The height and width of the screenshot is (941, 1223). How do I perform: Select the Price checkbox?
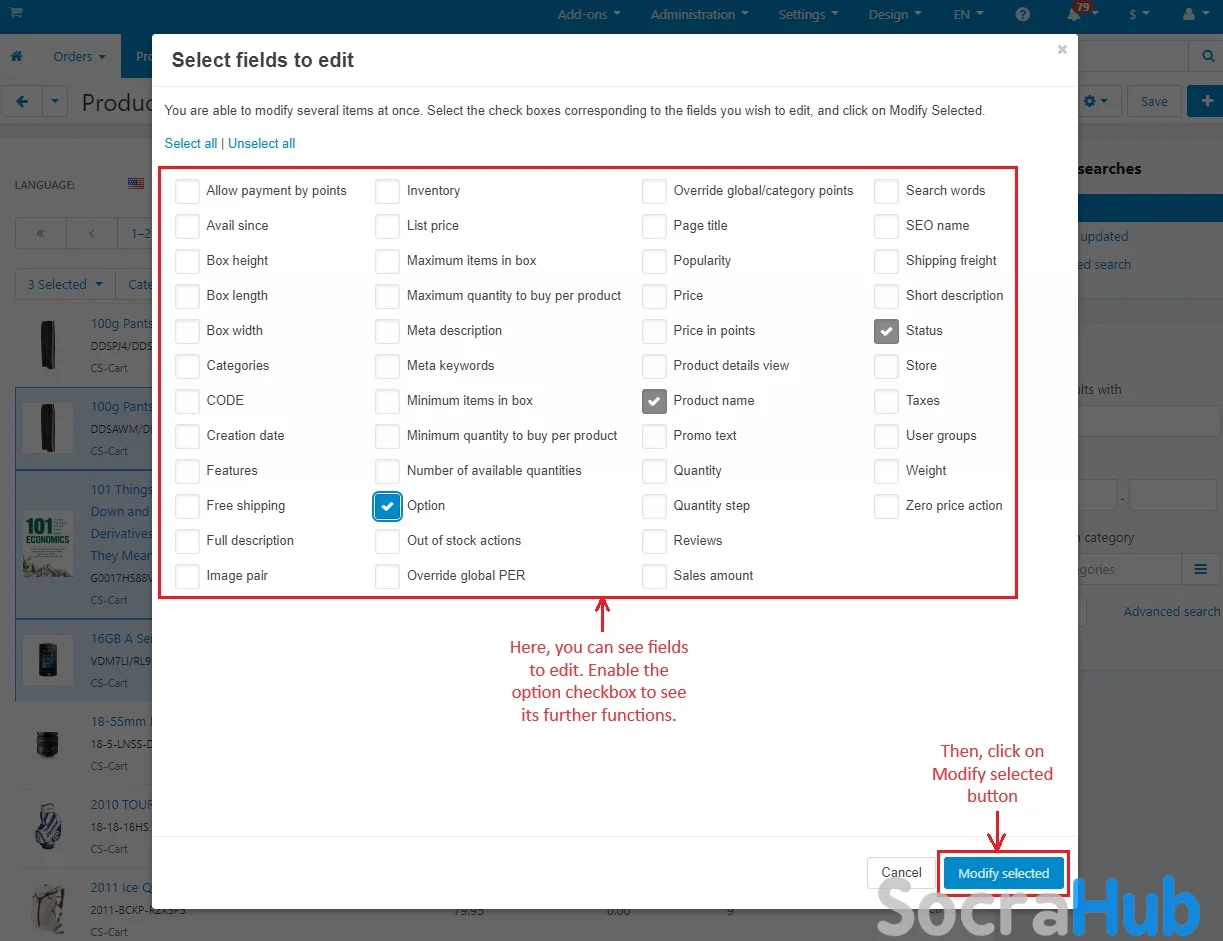click(x=654, y=296)
